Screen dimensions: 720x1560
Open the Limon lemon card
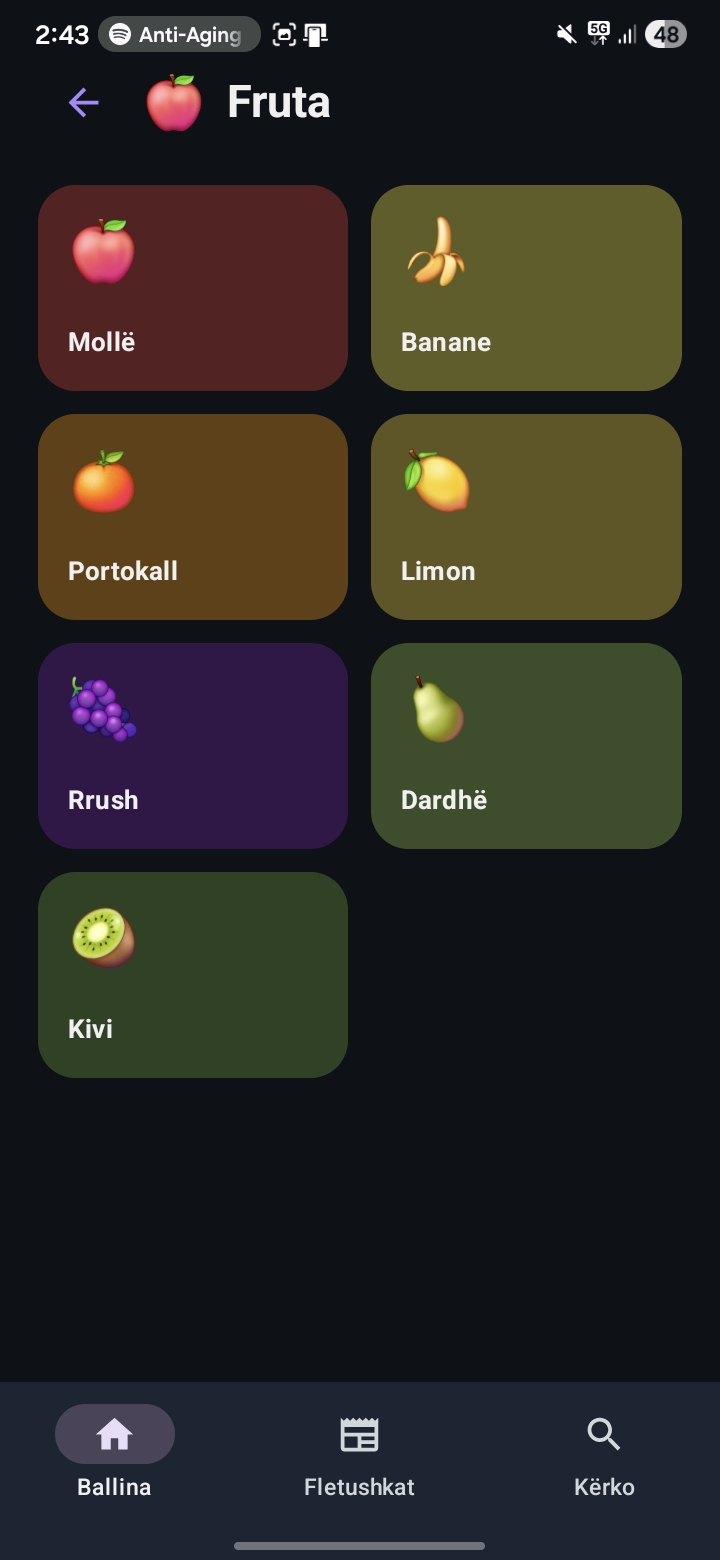point(526,517)
